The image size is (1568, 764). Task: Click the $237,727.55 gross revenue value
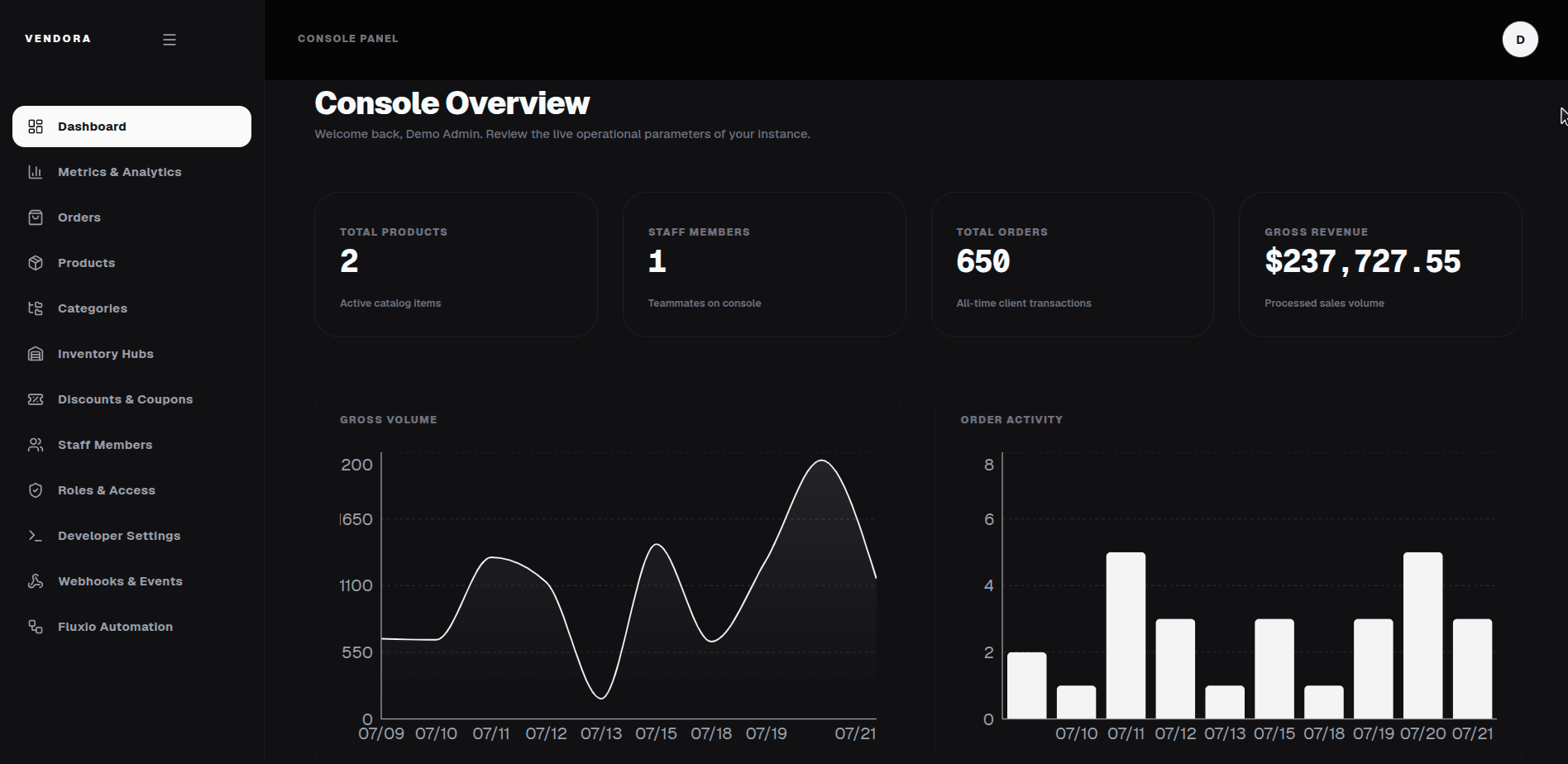[x=1363, y=262]
